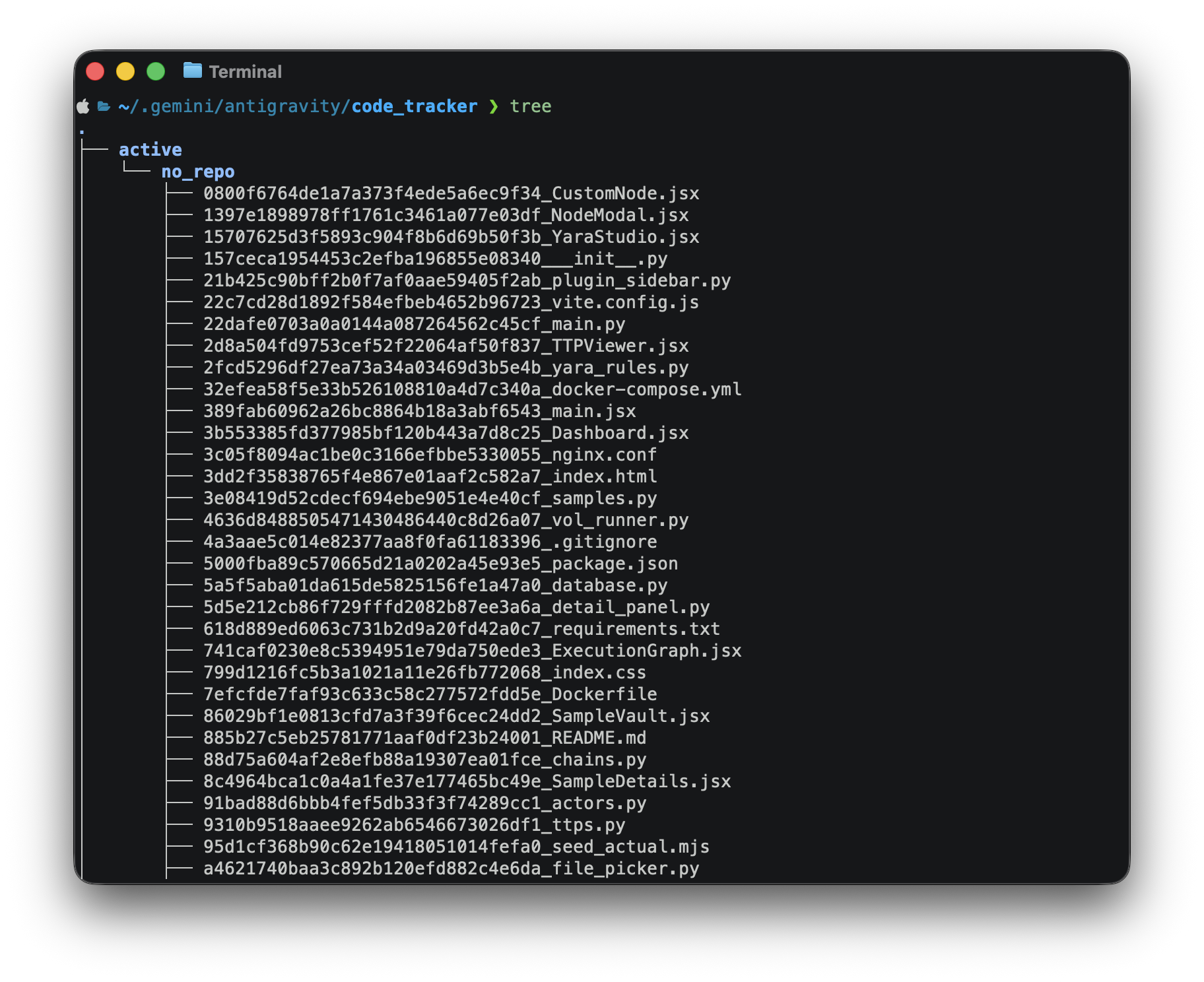Click the .gitignore entry in the listing
Viewport: 1204px width, 982px height.
pyautogui.click(x=430, y=542)
